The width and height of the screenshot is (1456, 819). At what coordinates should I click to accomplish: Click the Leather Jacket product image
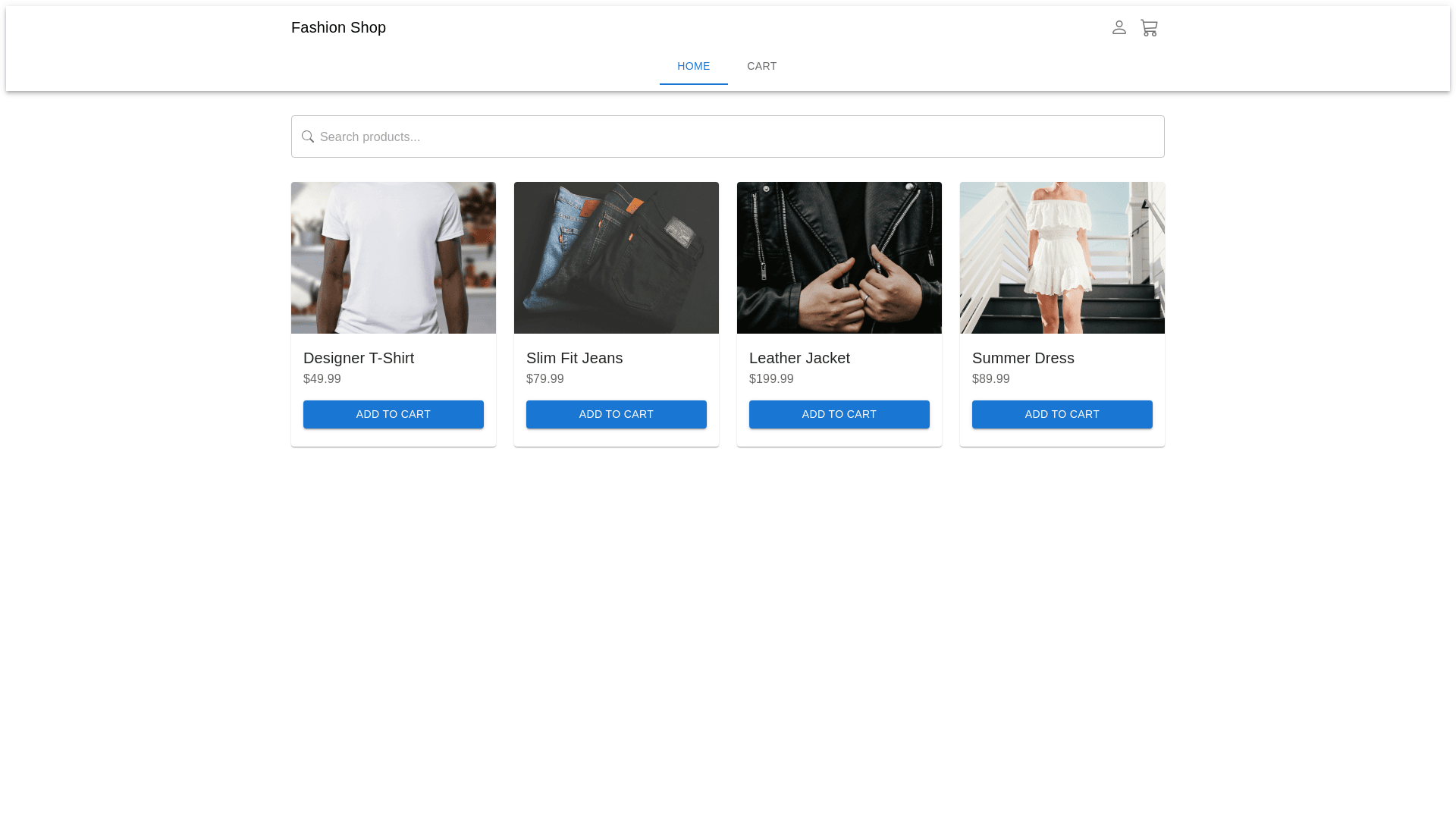[x=839, y=258]
